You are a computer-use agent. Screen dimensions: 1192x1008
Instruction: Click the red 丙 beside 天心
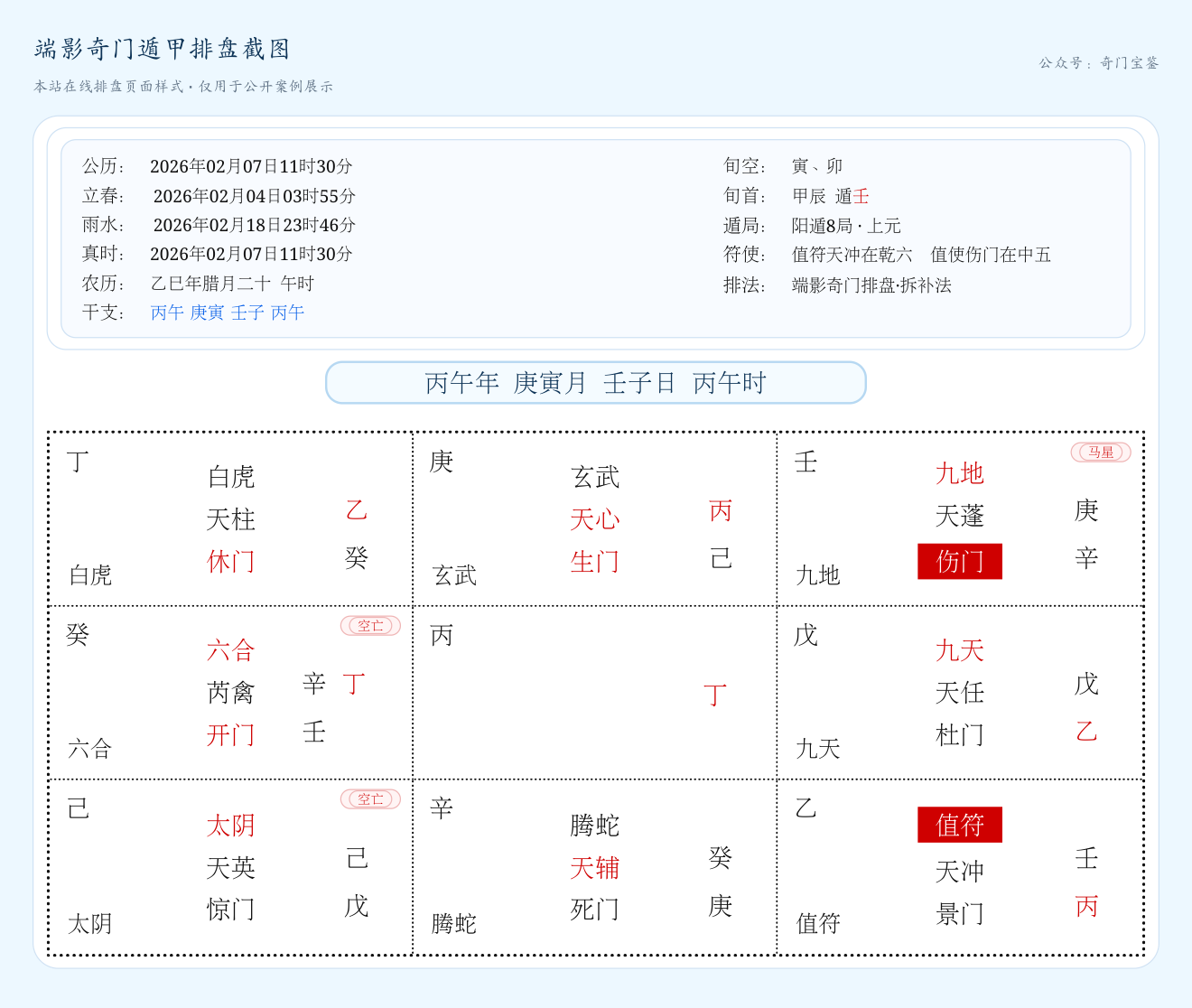(721, 510)
